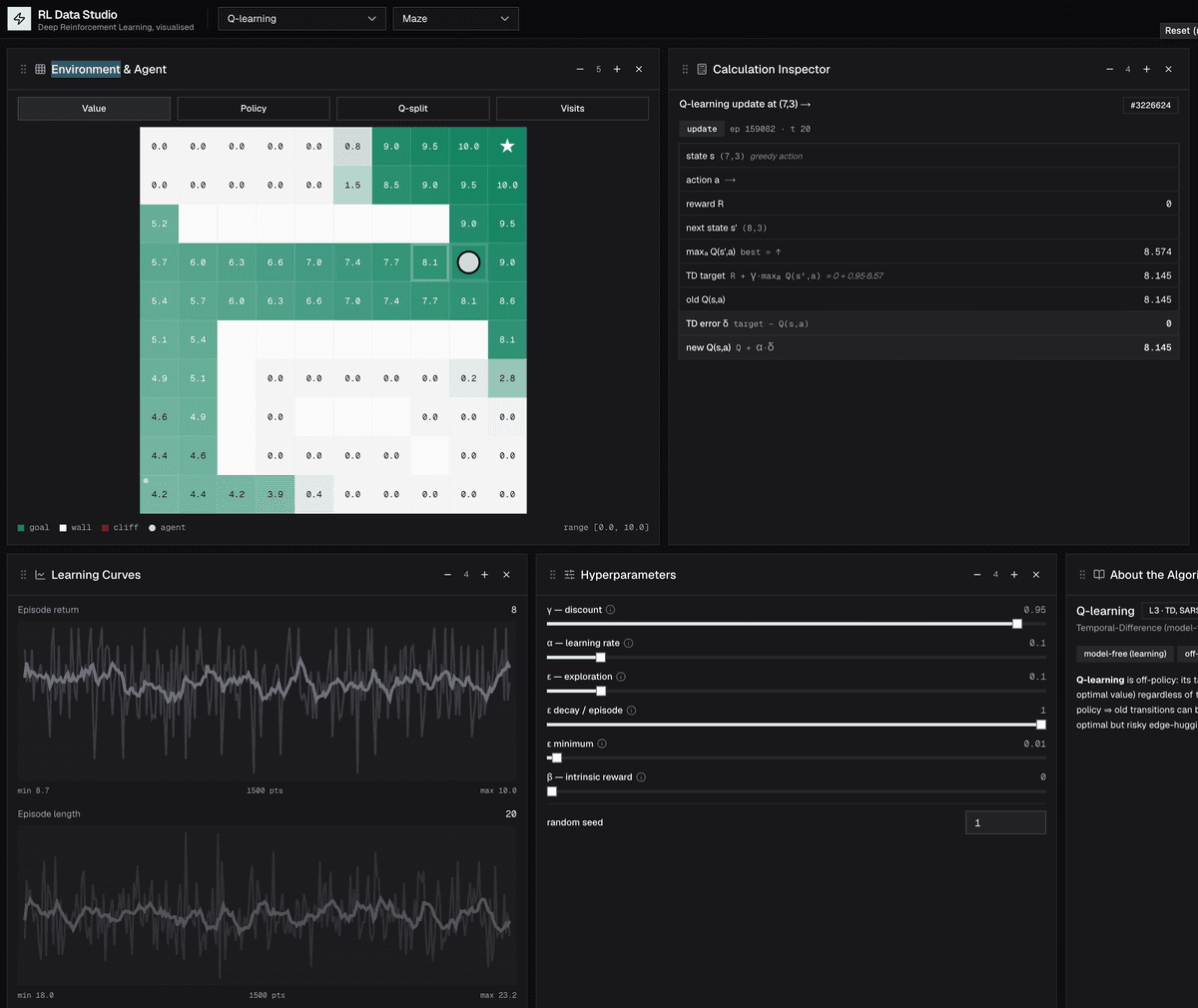1198x1008 pixels.
Task: Click the ε decay / episode slider handle
Action: tap(1041, 725)
